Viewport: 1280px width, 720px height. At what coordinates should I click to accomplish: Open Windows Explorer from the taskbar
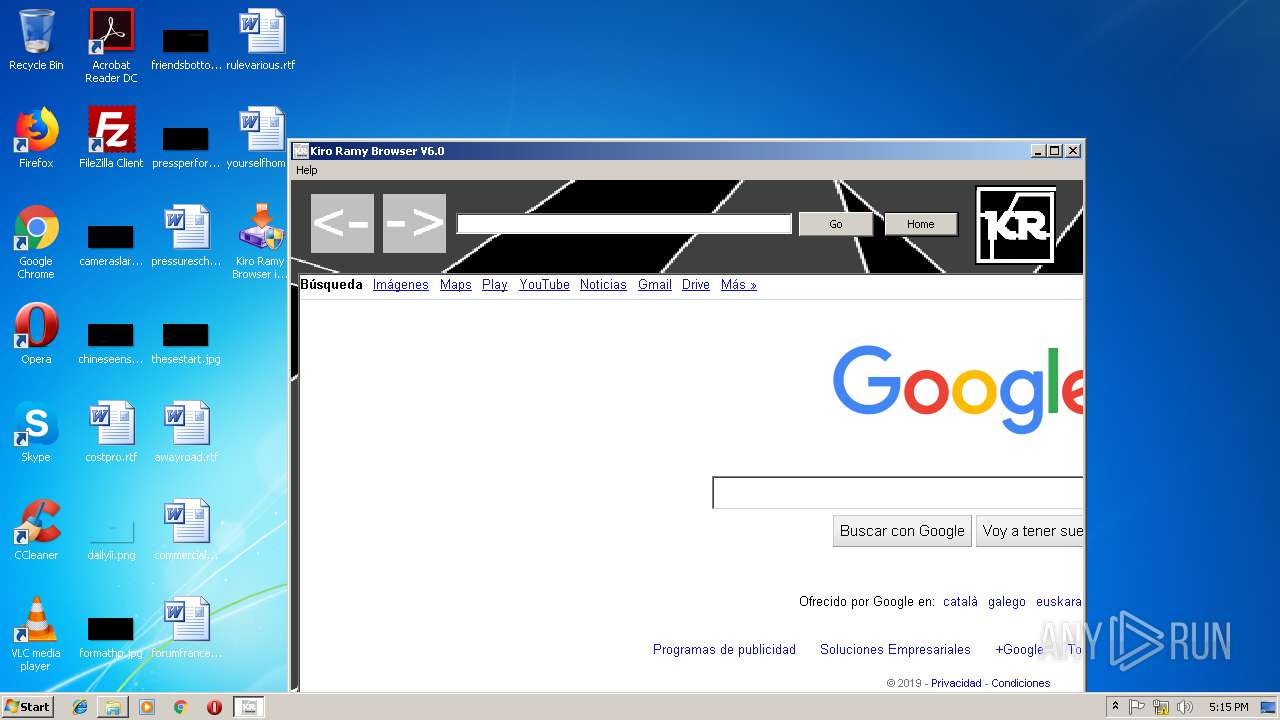tap(113, 707)
